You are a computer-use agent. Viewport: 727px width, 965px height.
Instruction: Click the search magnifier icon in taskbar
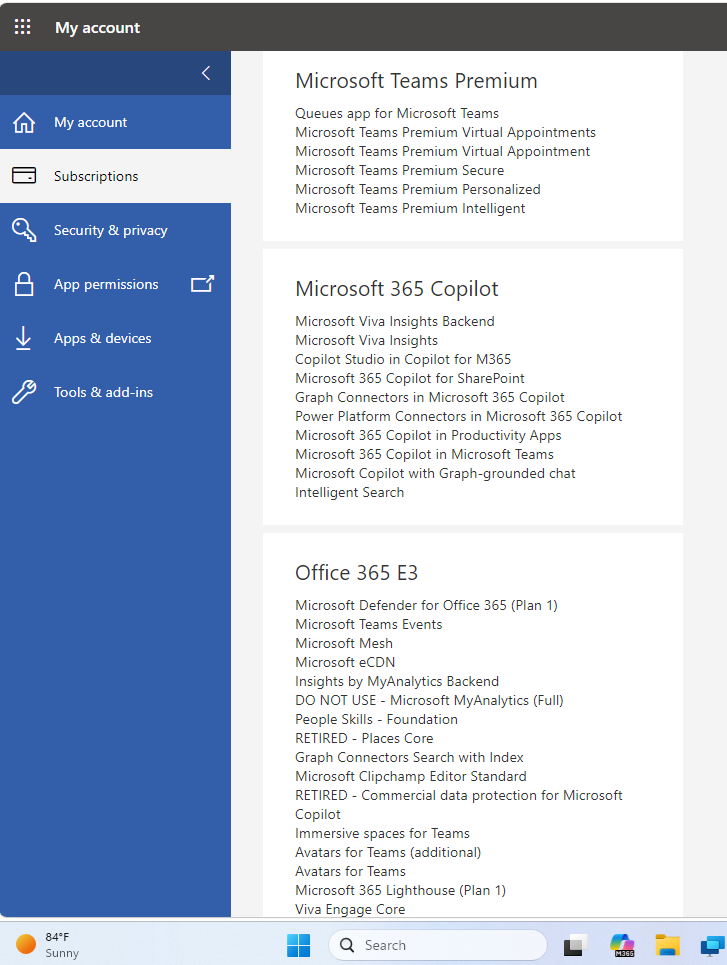pyautogui.click(x=347, y=945)
